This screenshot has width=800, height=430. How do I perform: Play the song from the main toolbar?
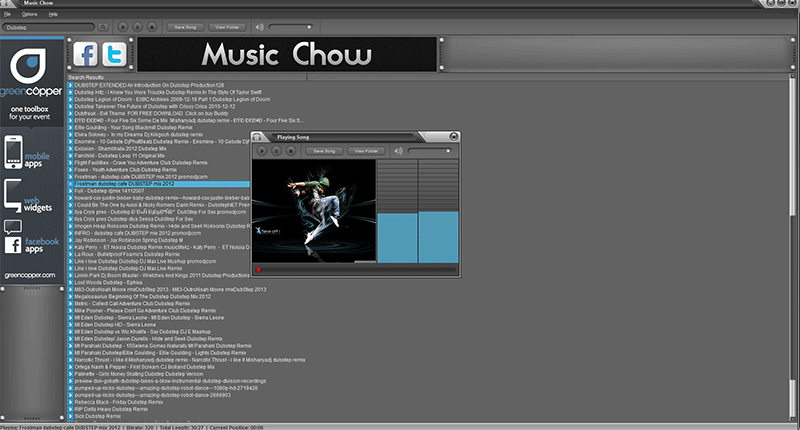point(123,27)
